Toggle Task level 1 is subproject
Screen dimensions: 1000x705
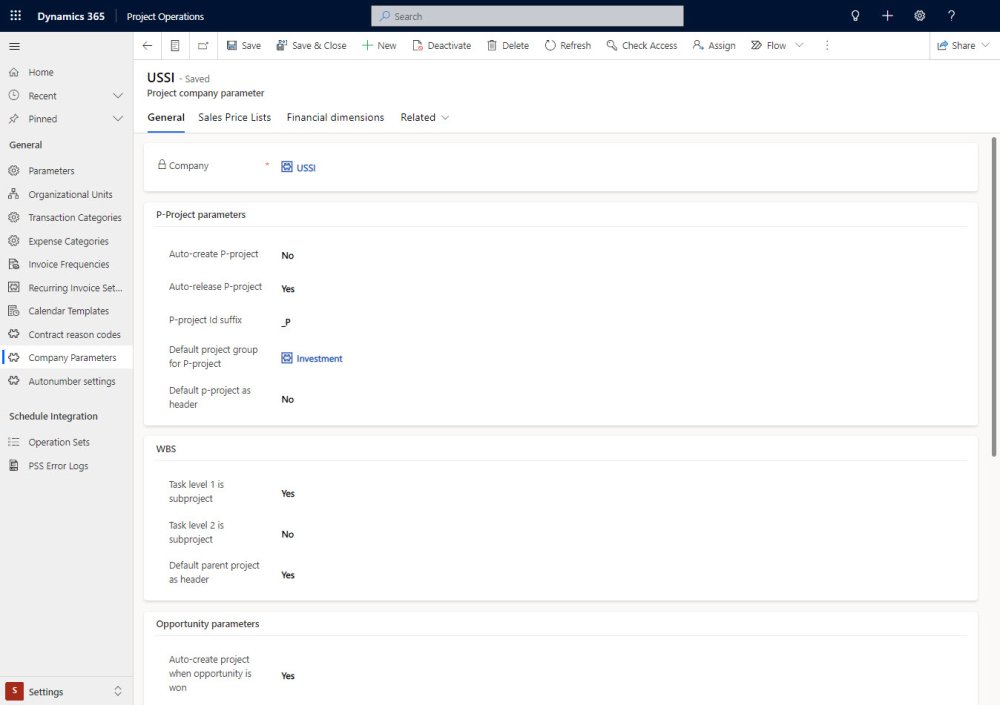click(288, 494)
